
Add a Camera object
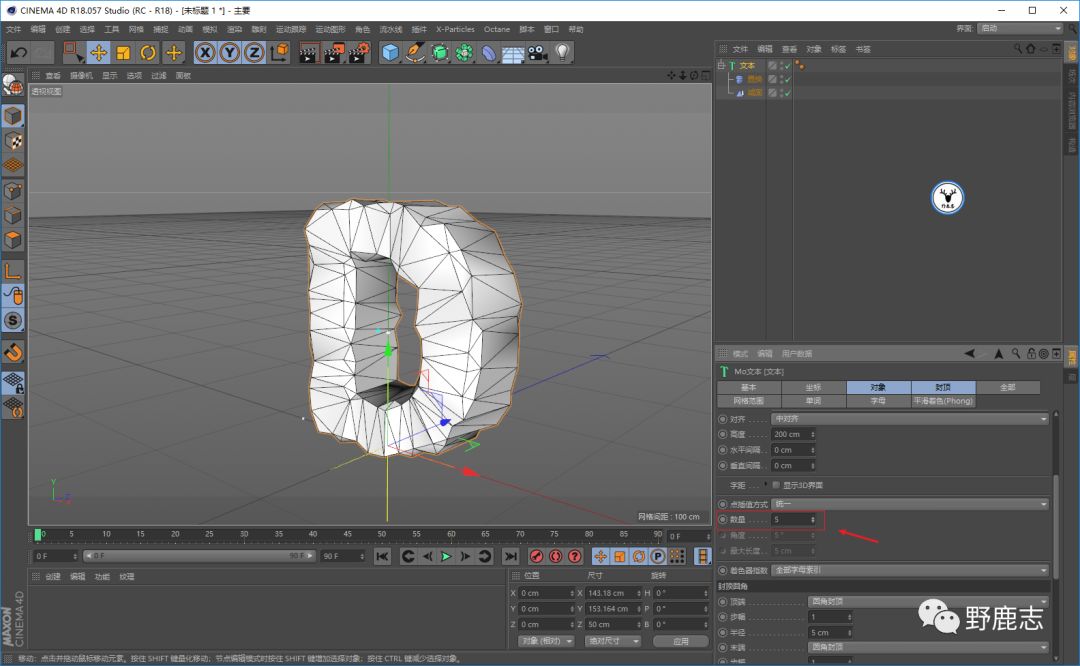click(538, 53)
